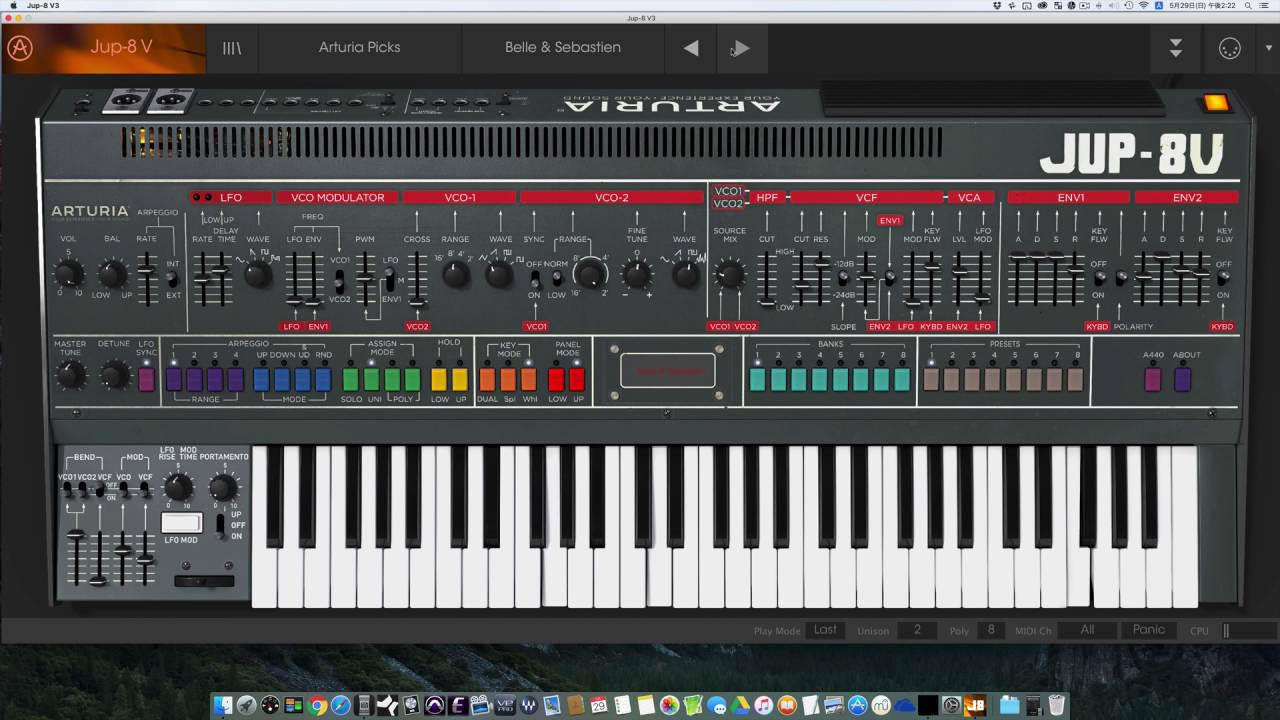Select arpeggio range 1 button

pyautogui.click(x=173, y=379)
